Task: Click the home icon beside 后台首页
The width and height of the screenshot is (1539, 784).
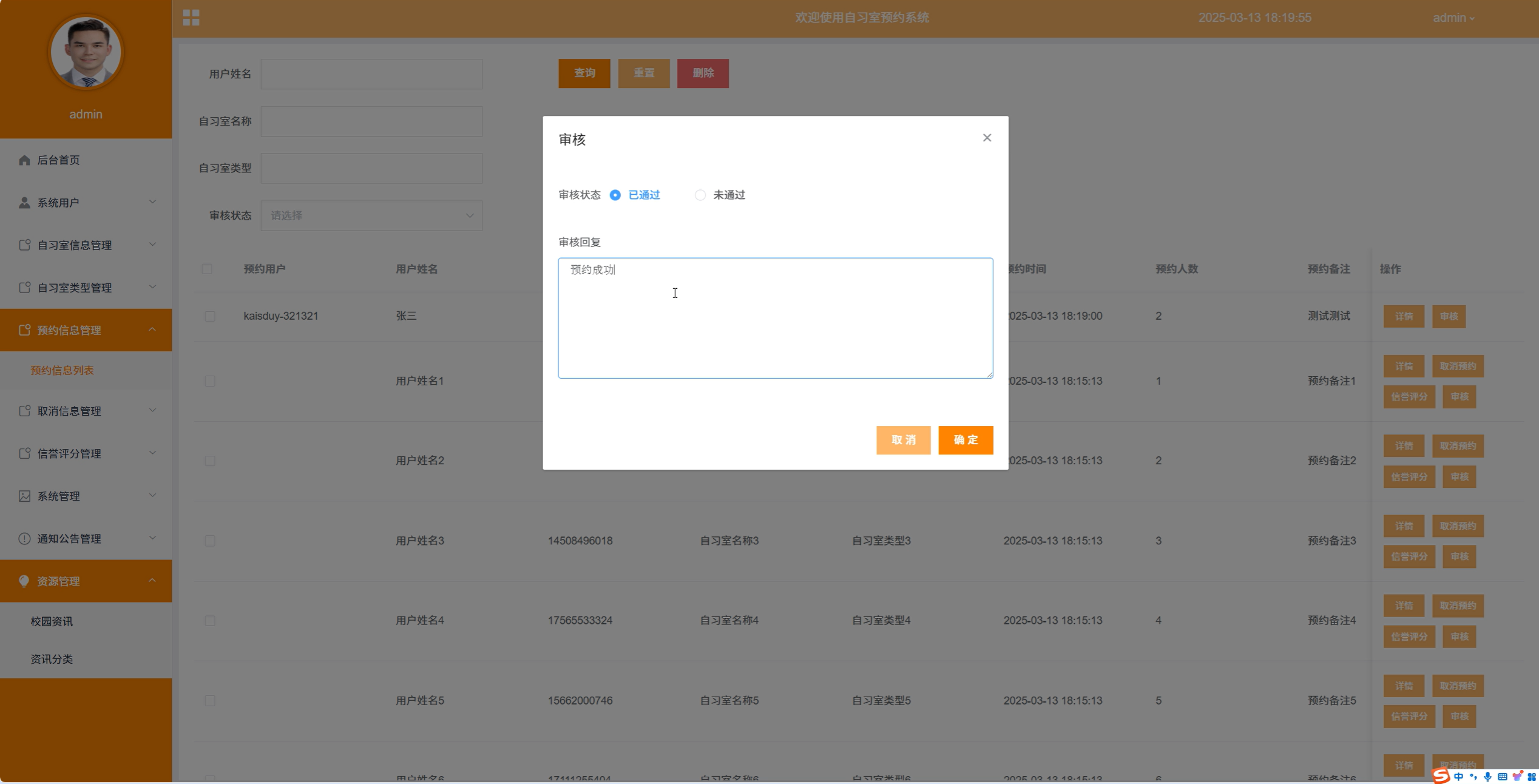Action: [24, 160]
